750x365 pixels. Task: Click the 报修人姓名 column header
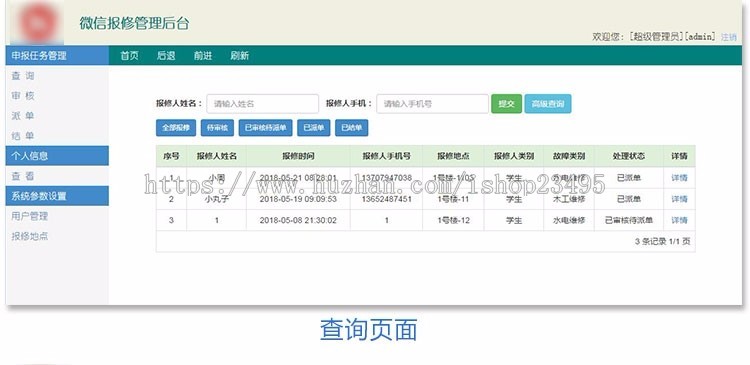tap(217, 156)
